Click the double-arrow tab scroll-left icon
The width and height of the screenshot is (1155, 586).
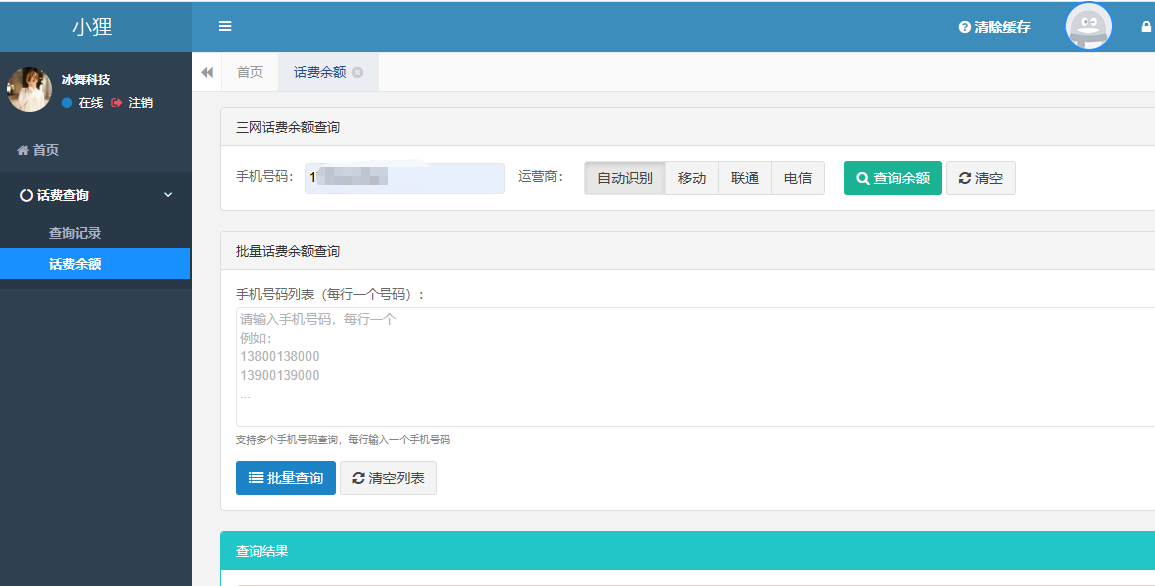click(207, 72)
